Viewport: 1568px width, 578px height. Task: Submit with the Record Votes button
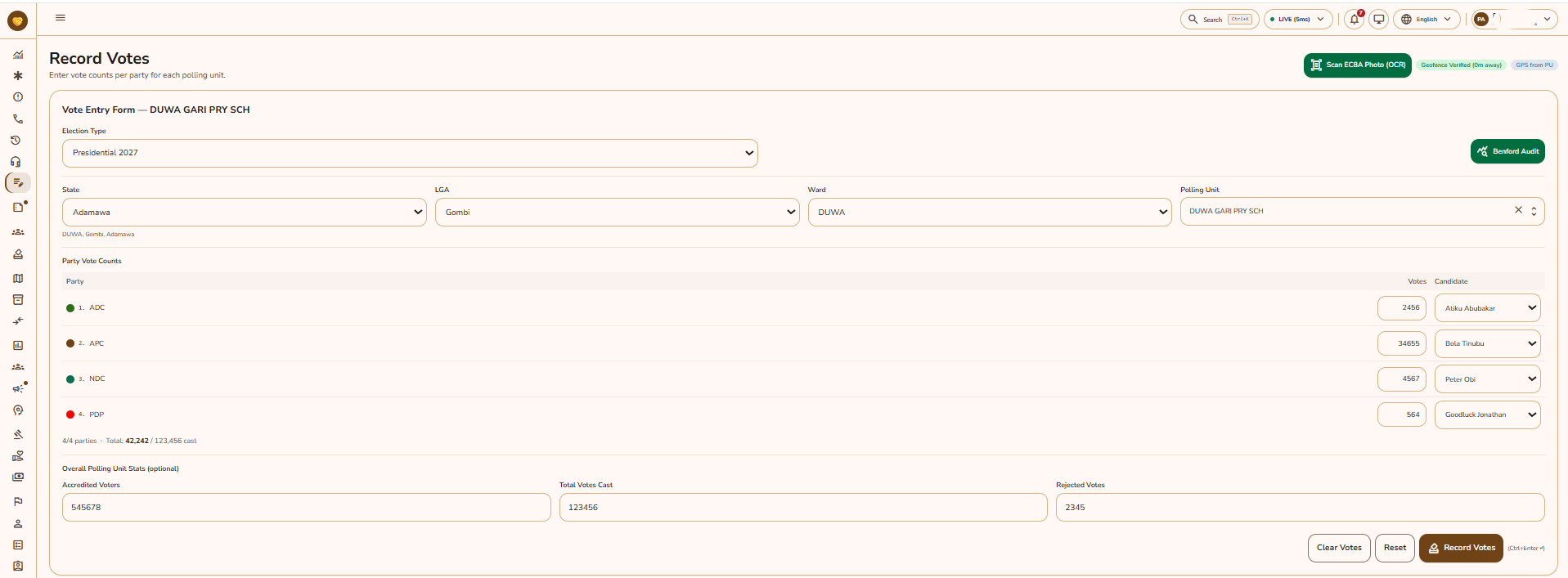pyautogui.click(x=1461, y=548)
